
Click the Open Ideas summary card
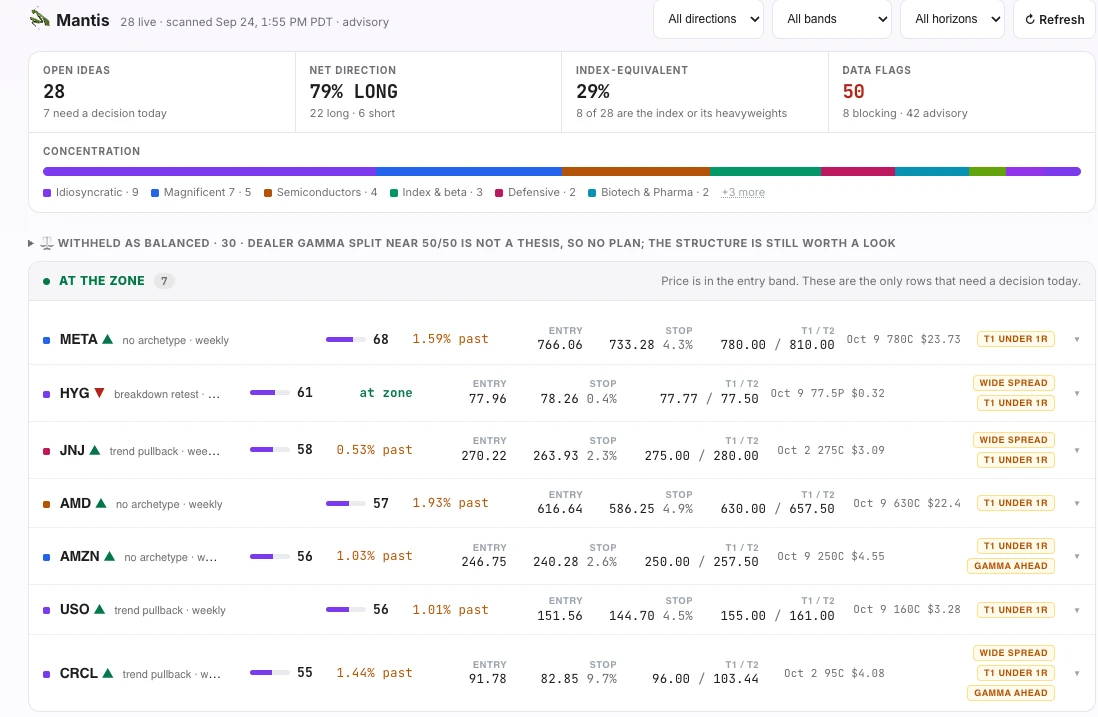(x=162, y=92)
